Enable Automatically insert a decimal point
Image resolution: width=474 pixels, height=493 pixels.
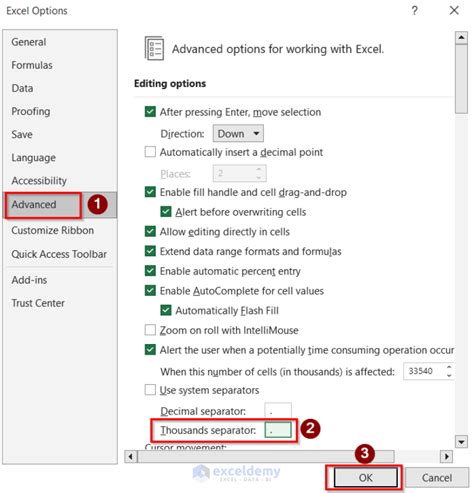(150, 152)
